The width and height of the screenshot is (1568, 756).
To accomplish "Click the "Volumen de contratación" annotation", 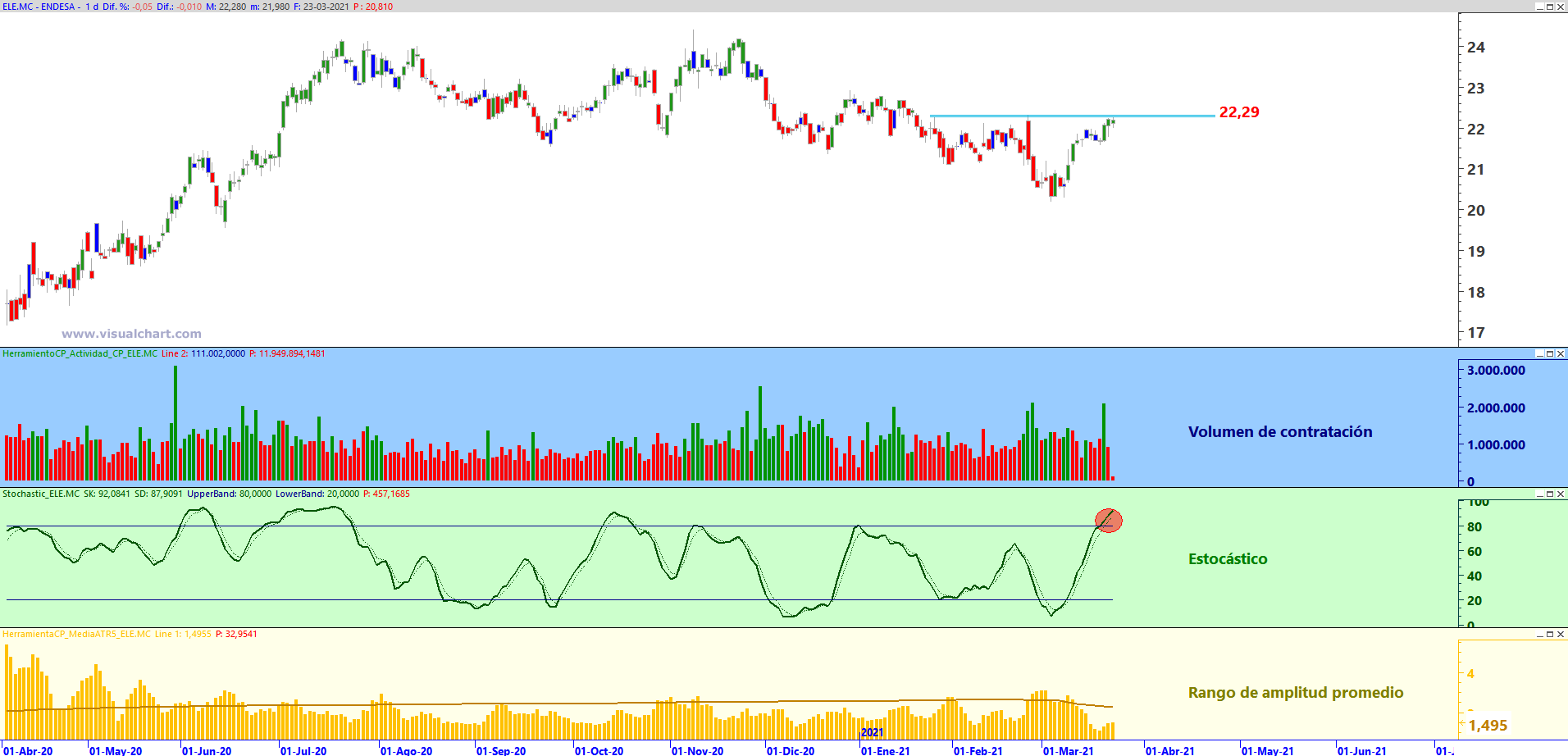I will click(1280, 432).
